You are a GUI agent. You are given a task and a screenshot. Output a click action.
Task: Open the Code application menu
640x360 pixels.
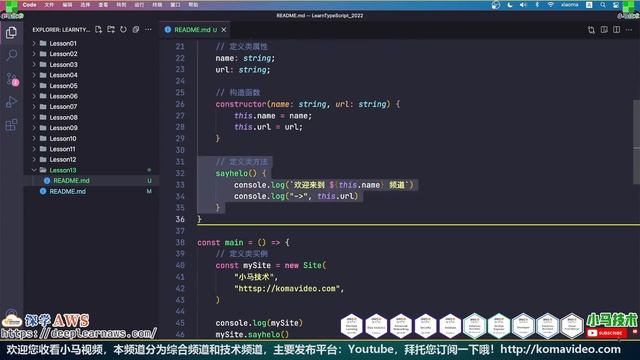tap(29, 5)
